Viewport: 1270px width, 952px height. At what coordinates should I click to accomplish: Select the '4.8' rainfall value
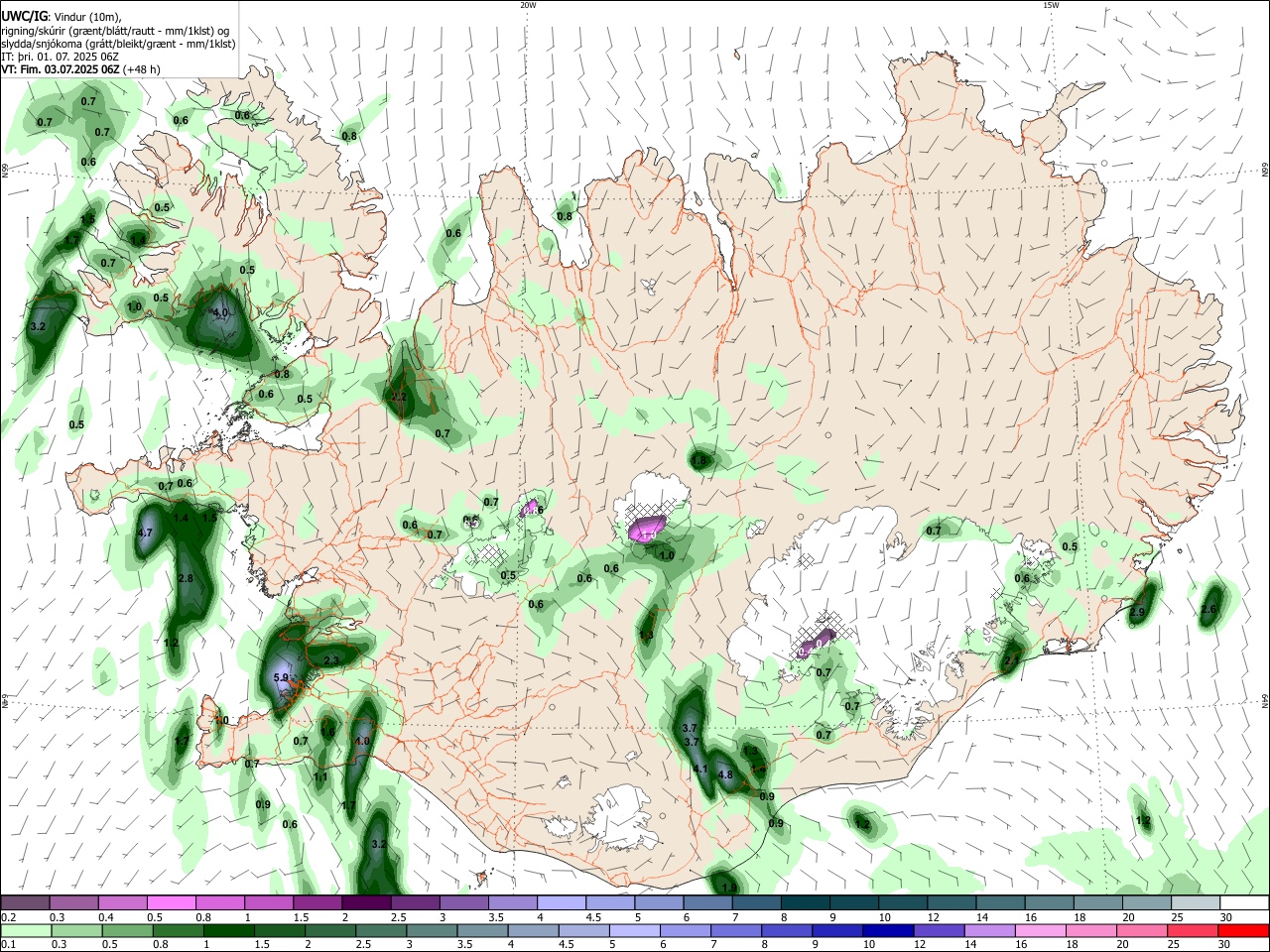tap(724, 775)
